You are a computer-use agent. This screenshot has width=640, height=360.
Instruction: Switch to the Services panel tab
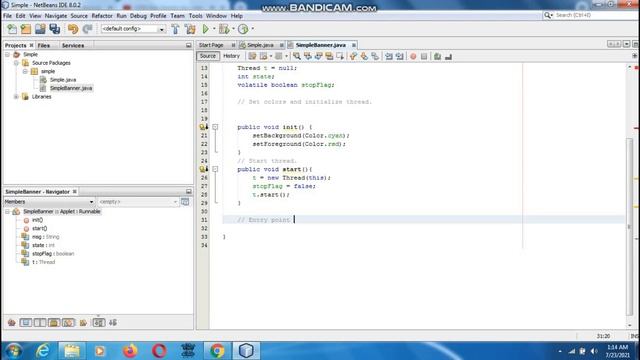[73, 45]
